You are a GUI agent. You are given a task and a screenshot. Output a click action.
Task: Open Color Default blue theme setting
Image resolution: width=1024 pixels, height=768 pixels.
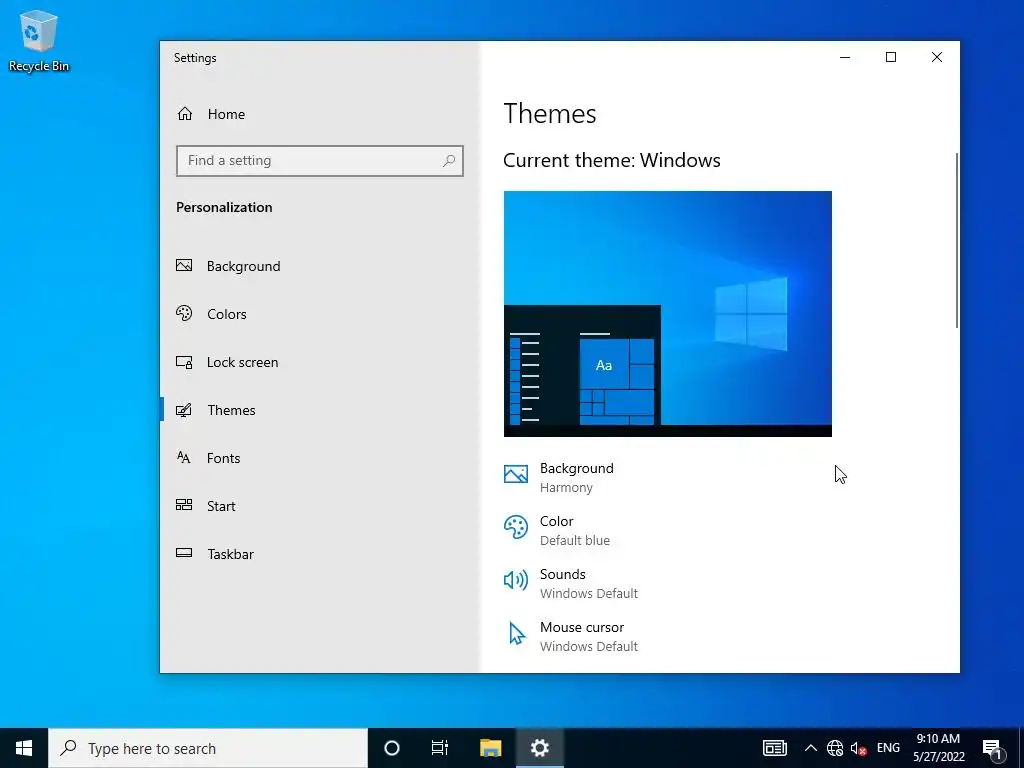tap(557, 530)
